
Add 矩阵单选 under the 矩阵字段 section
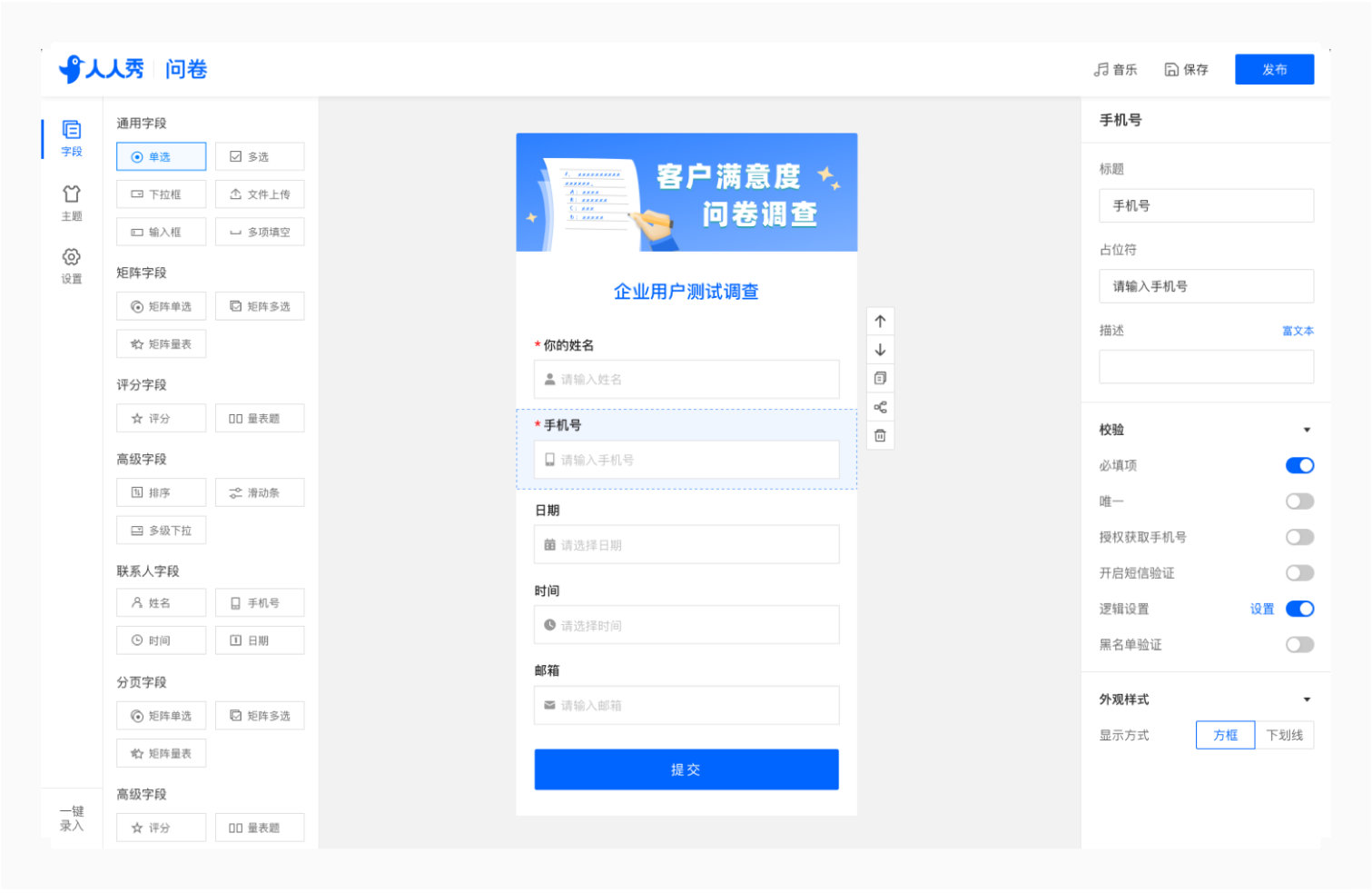pos(161,306)
